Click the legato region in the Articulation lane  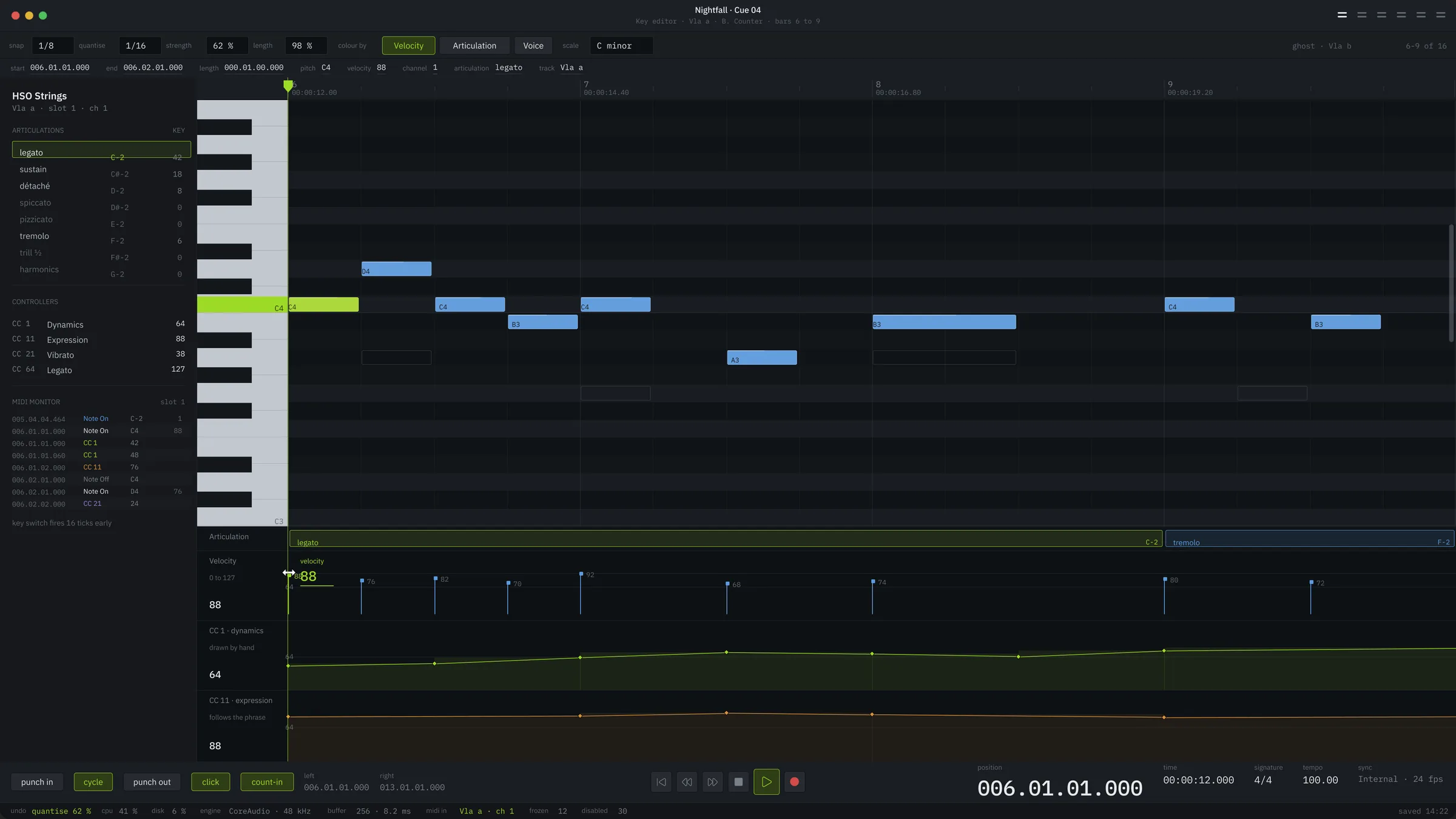(726, 539)
